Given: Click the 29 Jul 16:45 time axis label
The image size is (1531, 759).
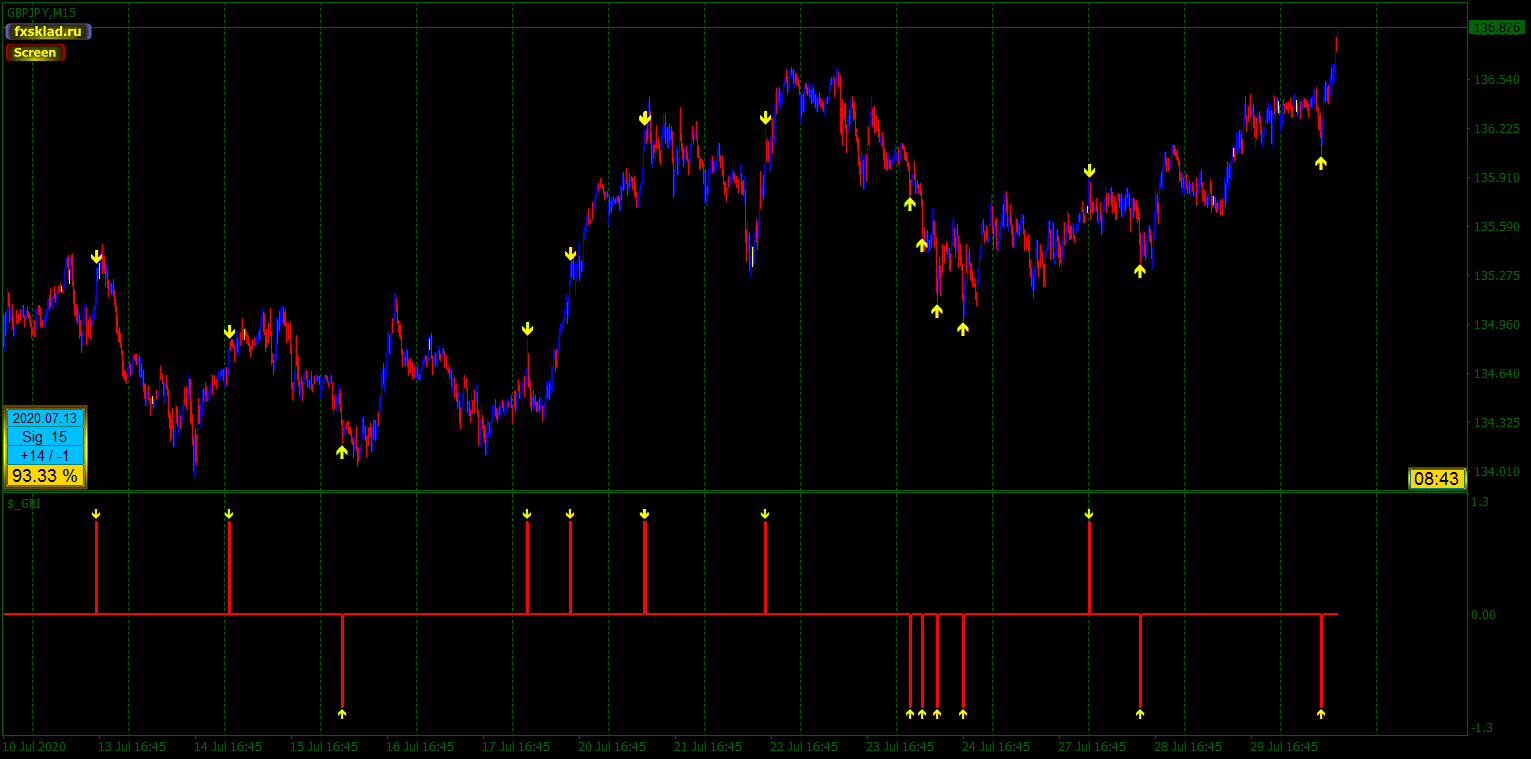Looking at the screenshot, I should (1284, 746).
